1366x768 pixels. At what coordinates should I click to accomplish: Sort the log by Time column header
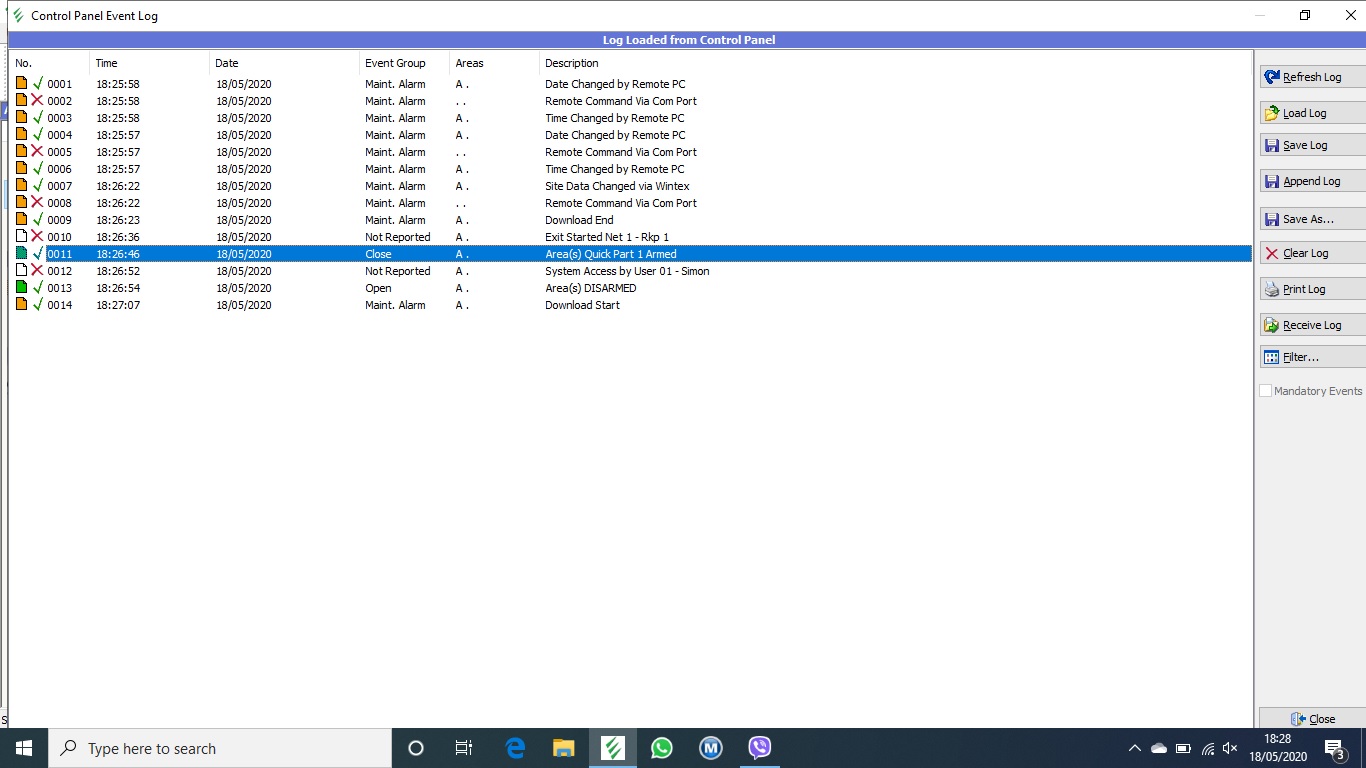pos(106,63)
